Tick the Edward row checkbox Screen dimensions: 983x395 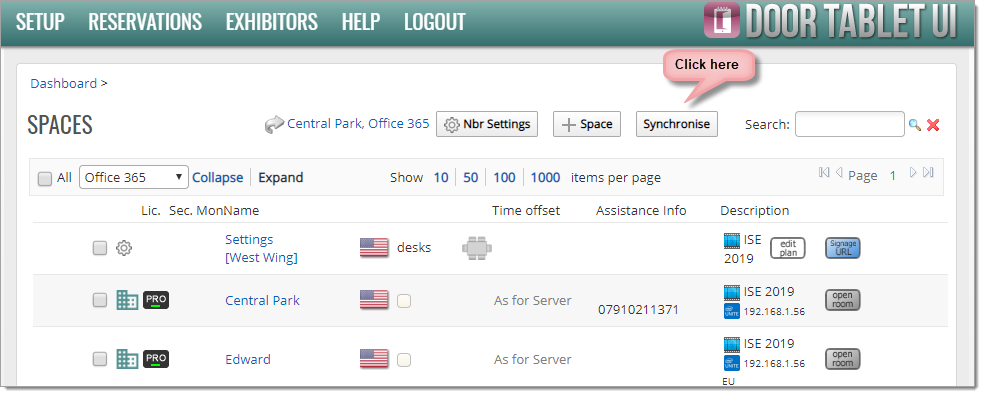pyautogui.click(x=100, y=359)
